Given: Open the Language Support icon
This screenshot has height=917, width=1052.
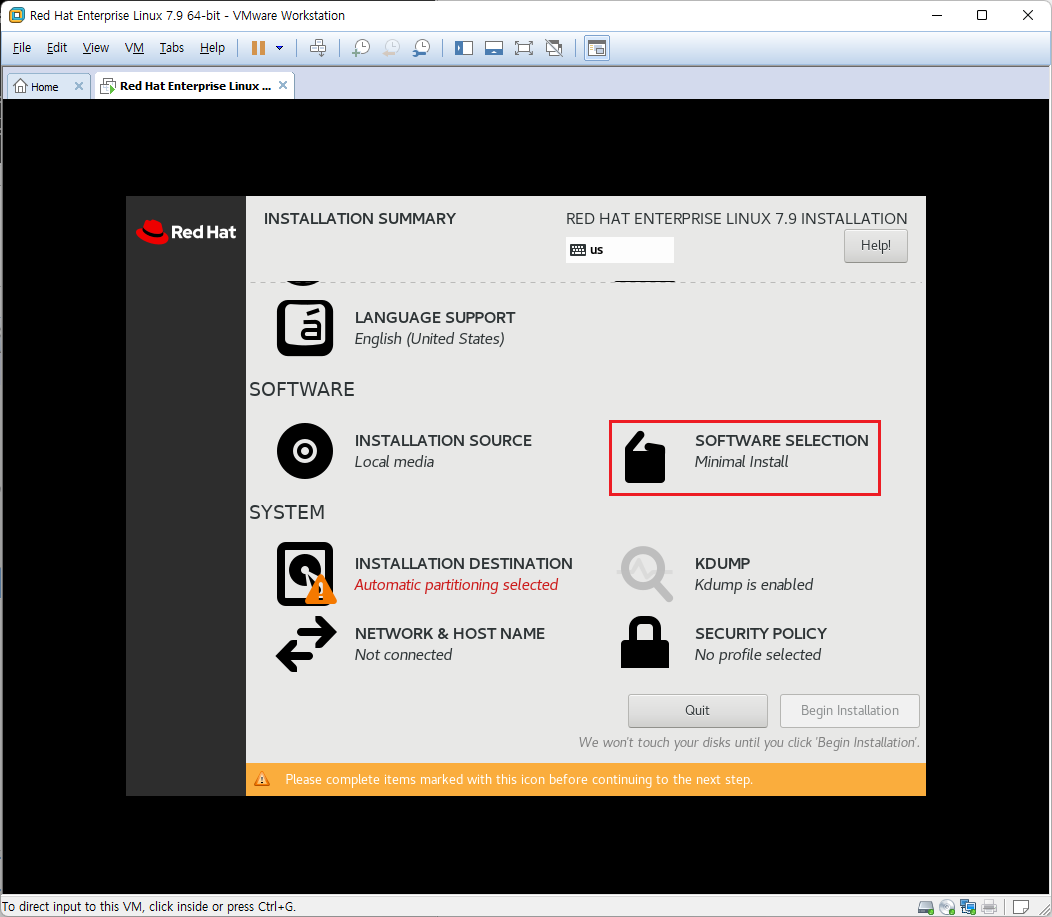Looking at the screenshot, I should (x=305, y=328).
